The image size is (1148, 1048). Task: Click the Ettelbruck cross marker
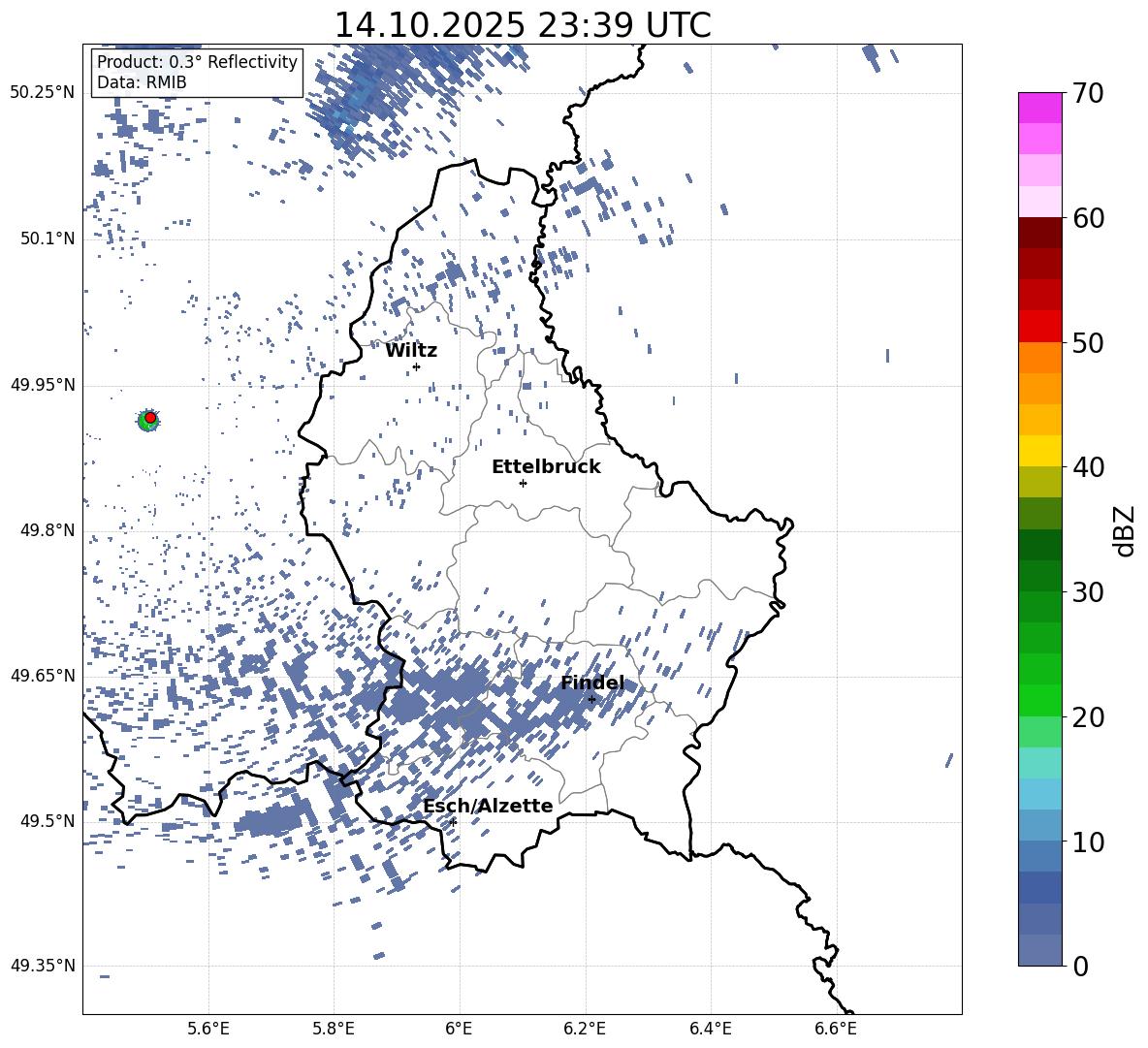pos(523,483)
